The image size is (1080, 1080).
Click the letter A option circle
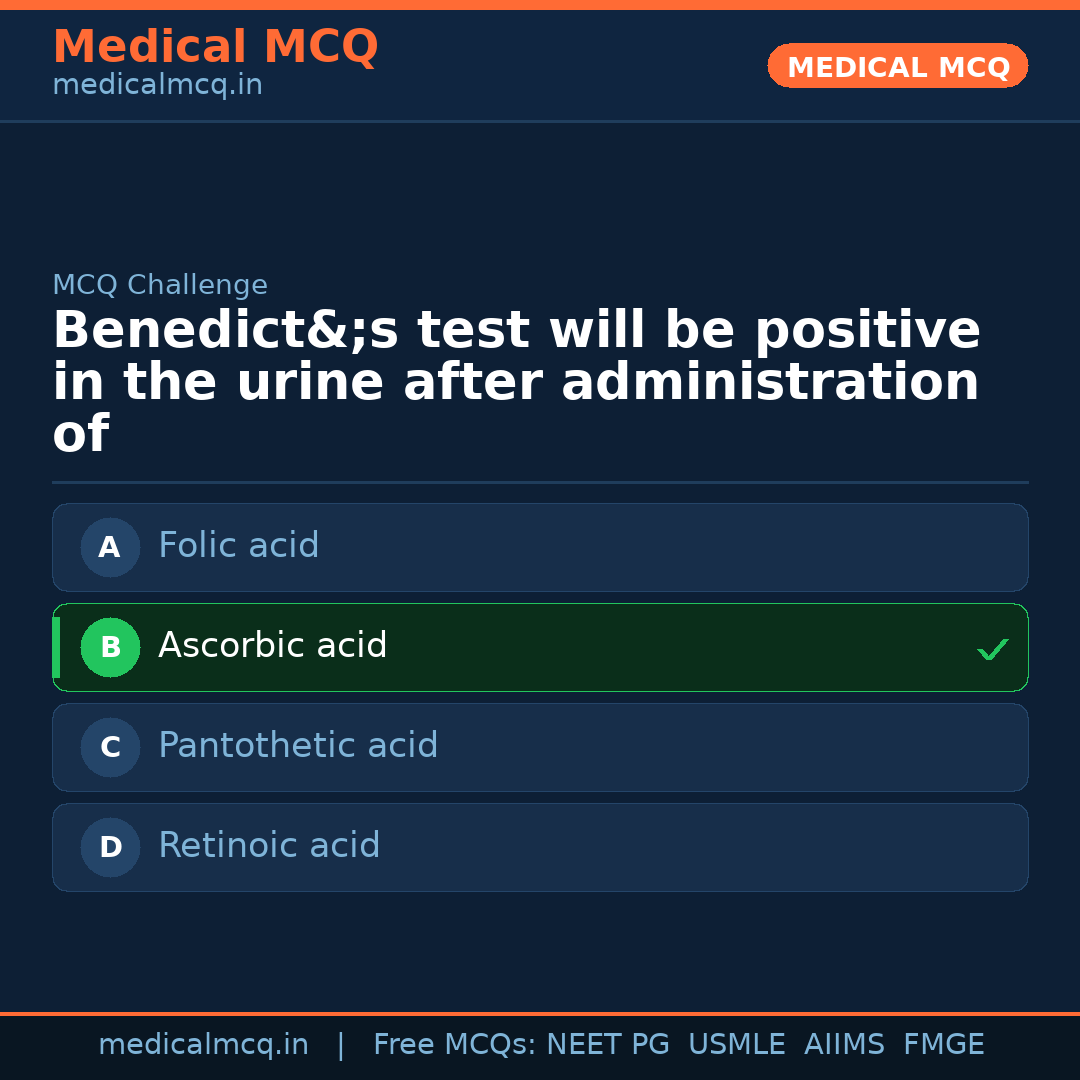coord(110,547)
